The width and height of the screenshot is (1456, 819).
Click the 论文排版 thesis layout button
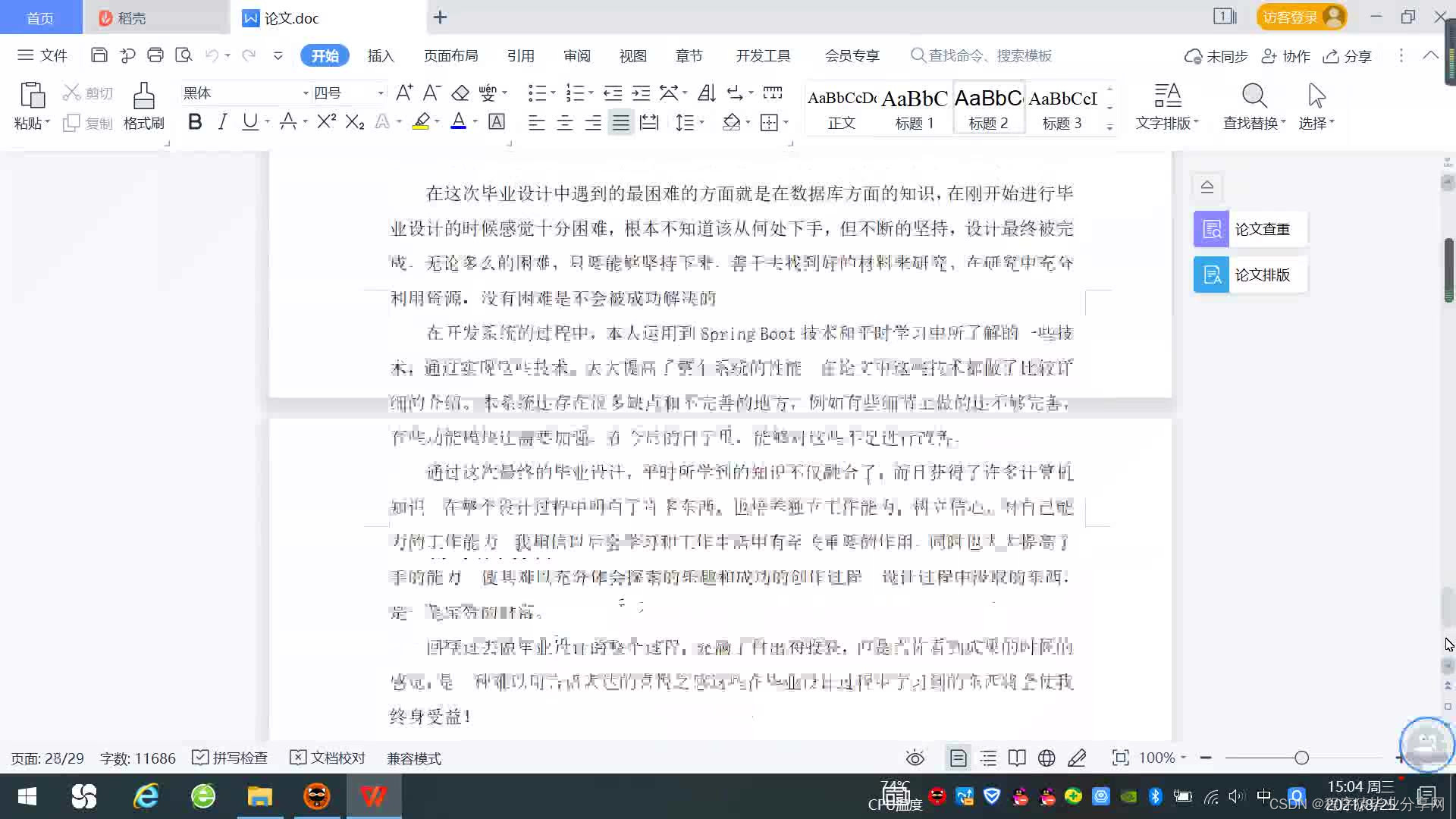1250,275
